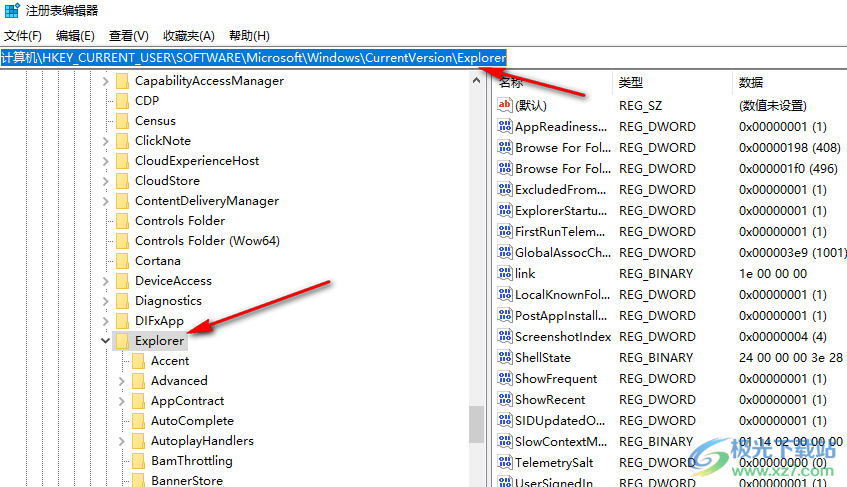Screen dimensions: 847x487
Task: Select the Diagnostics key label
Action: pos(168,301)
